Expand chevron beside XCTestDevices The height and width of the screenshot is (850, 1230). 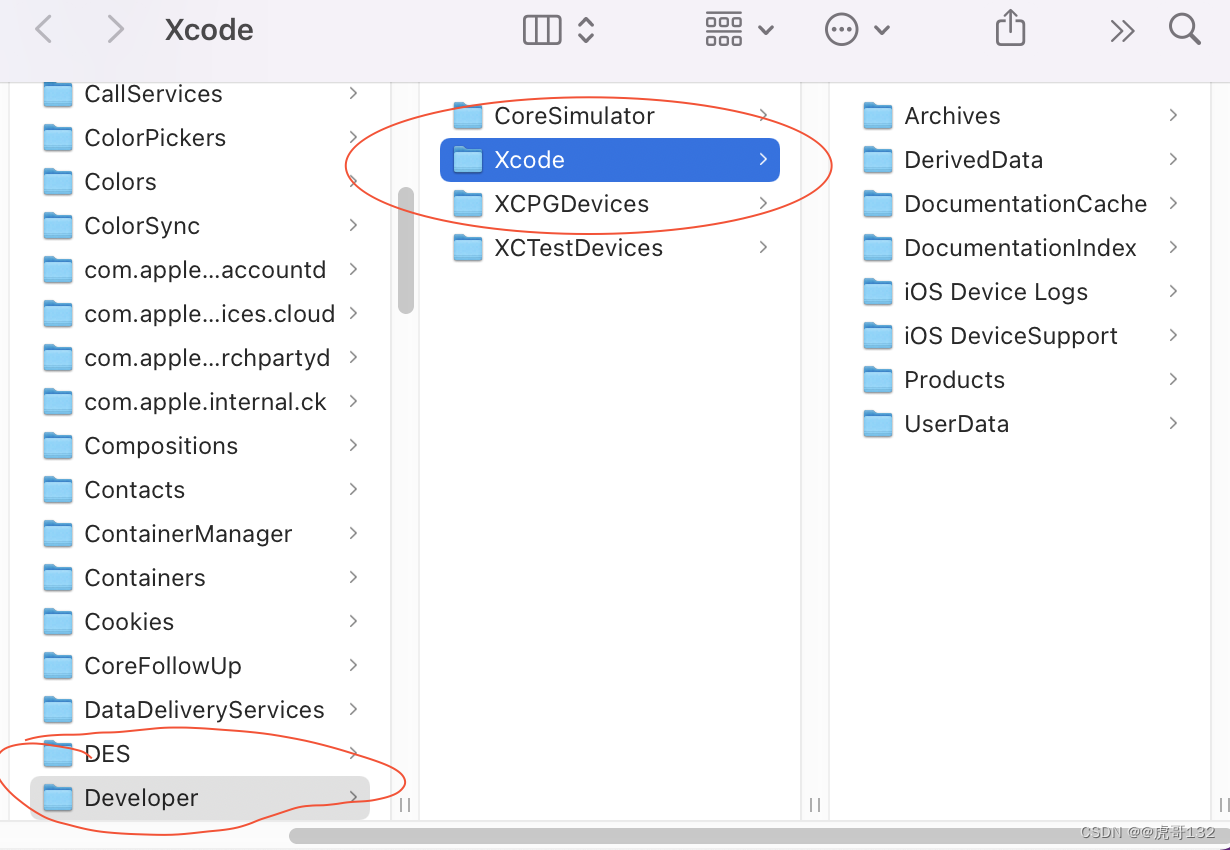[763, 247]
